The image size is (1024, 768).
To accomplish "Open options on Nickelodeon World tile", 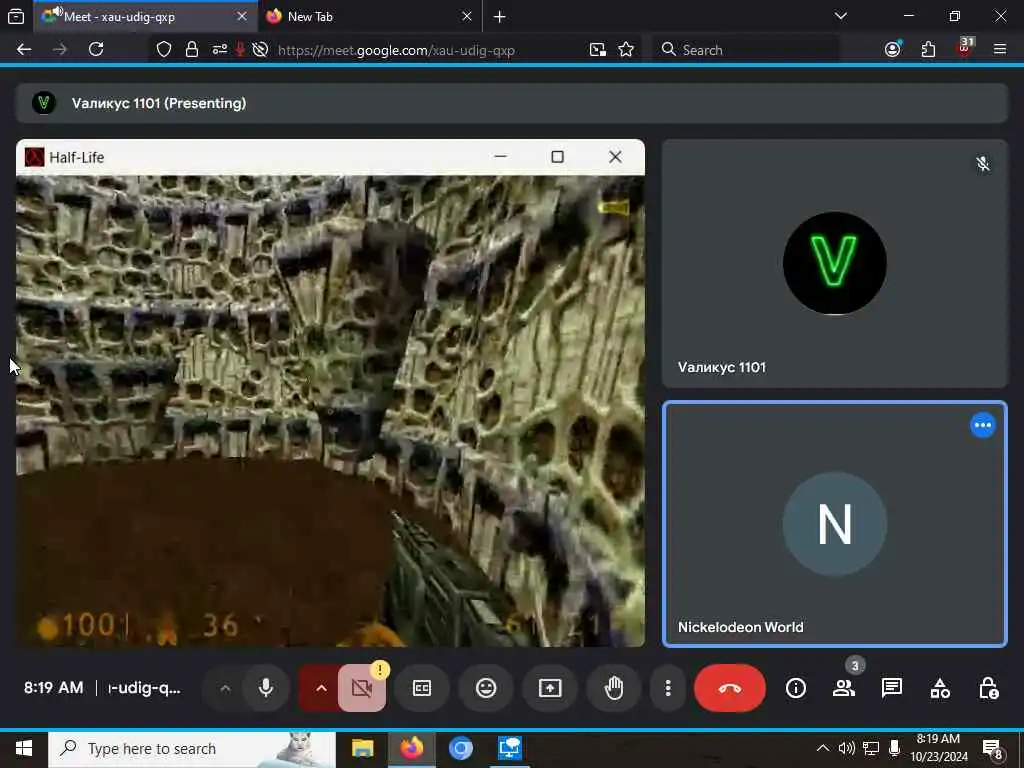I will pyautogui.click(x=982, y=425).
